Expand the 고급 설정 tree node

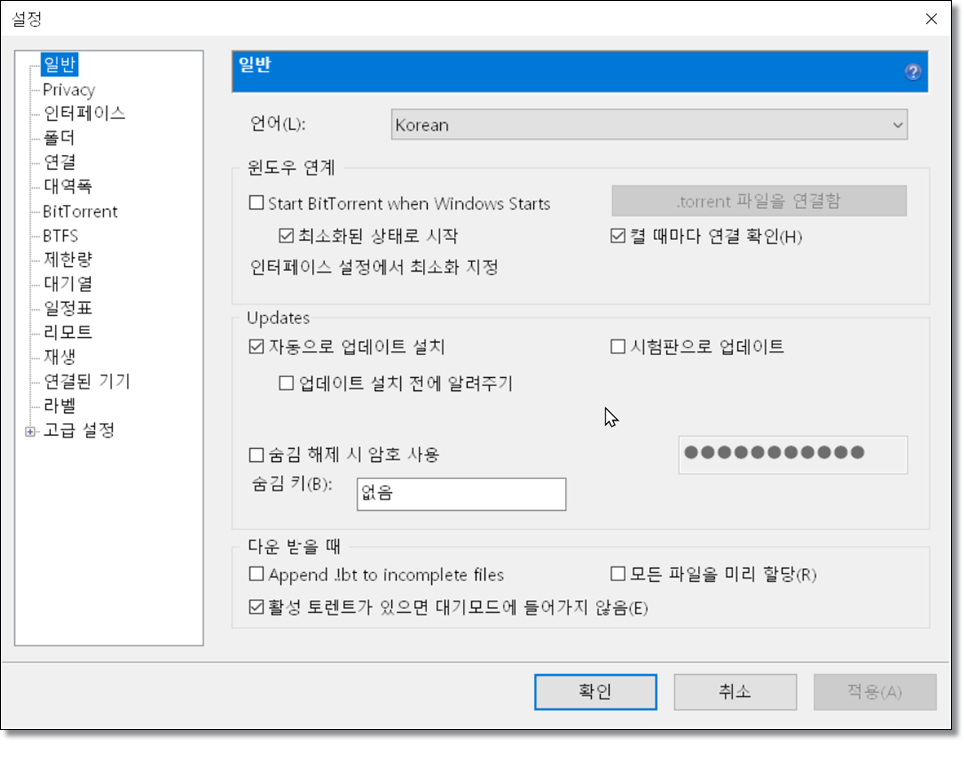pyautogui.click(x=30, y=430)
